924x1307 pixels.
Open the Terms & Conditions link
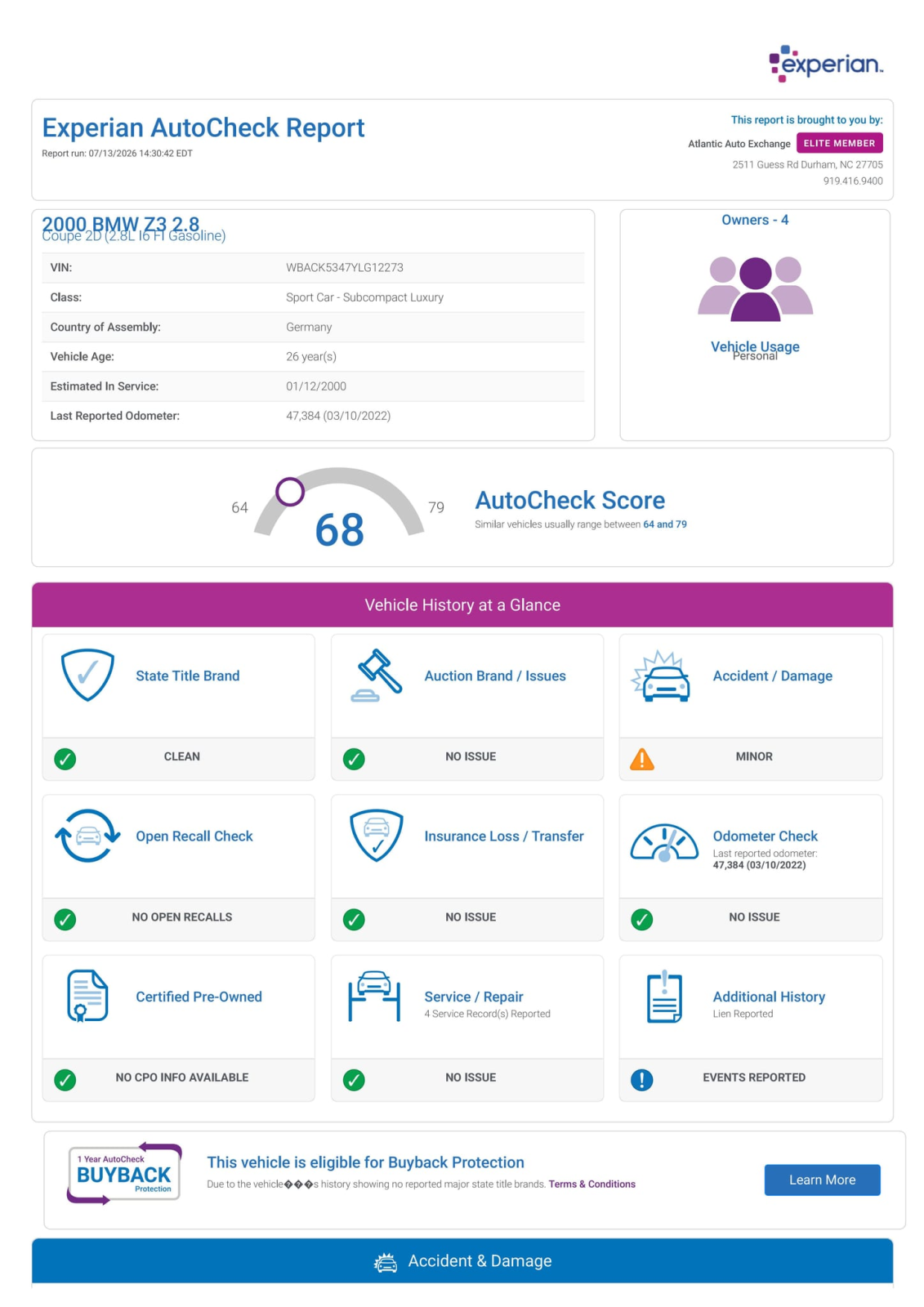591,1184
